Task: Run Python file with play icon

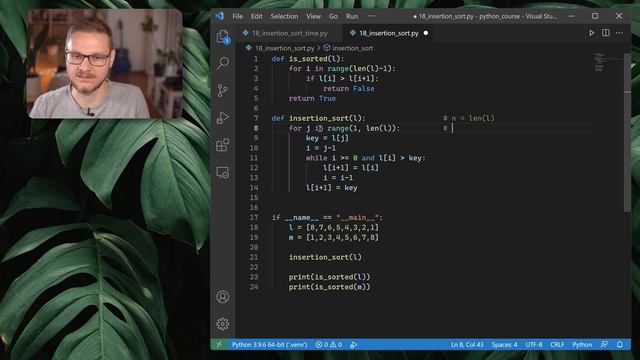Action: [591, 33]
